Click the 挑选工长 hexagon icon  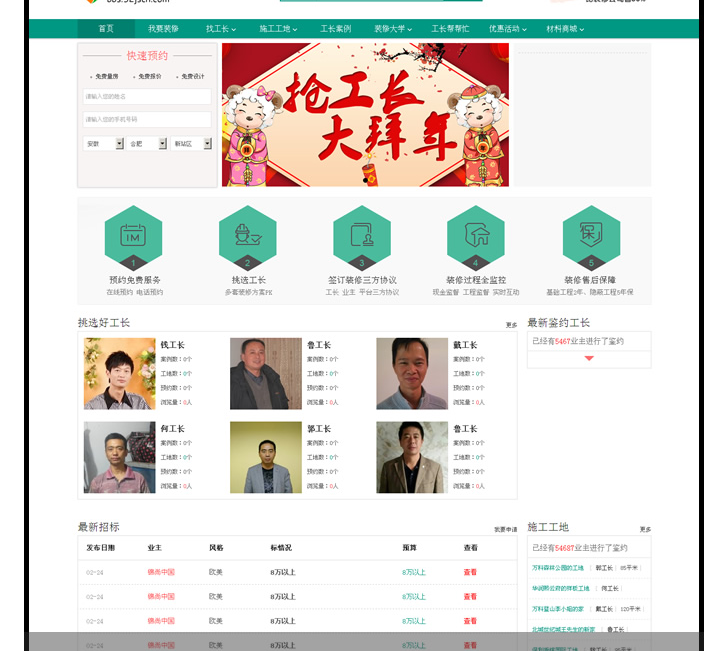[248, 238]
